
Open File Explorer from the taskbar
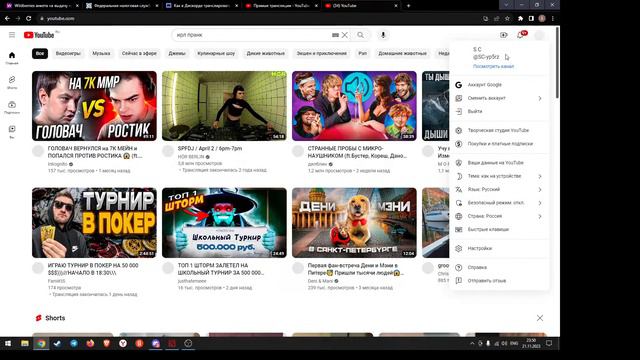(25, 343)
